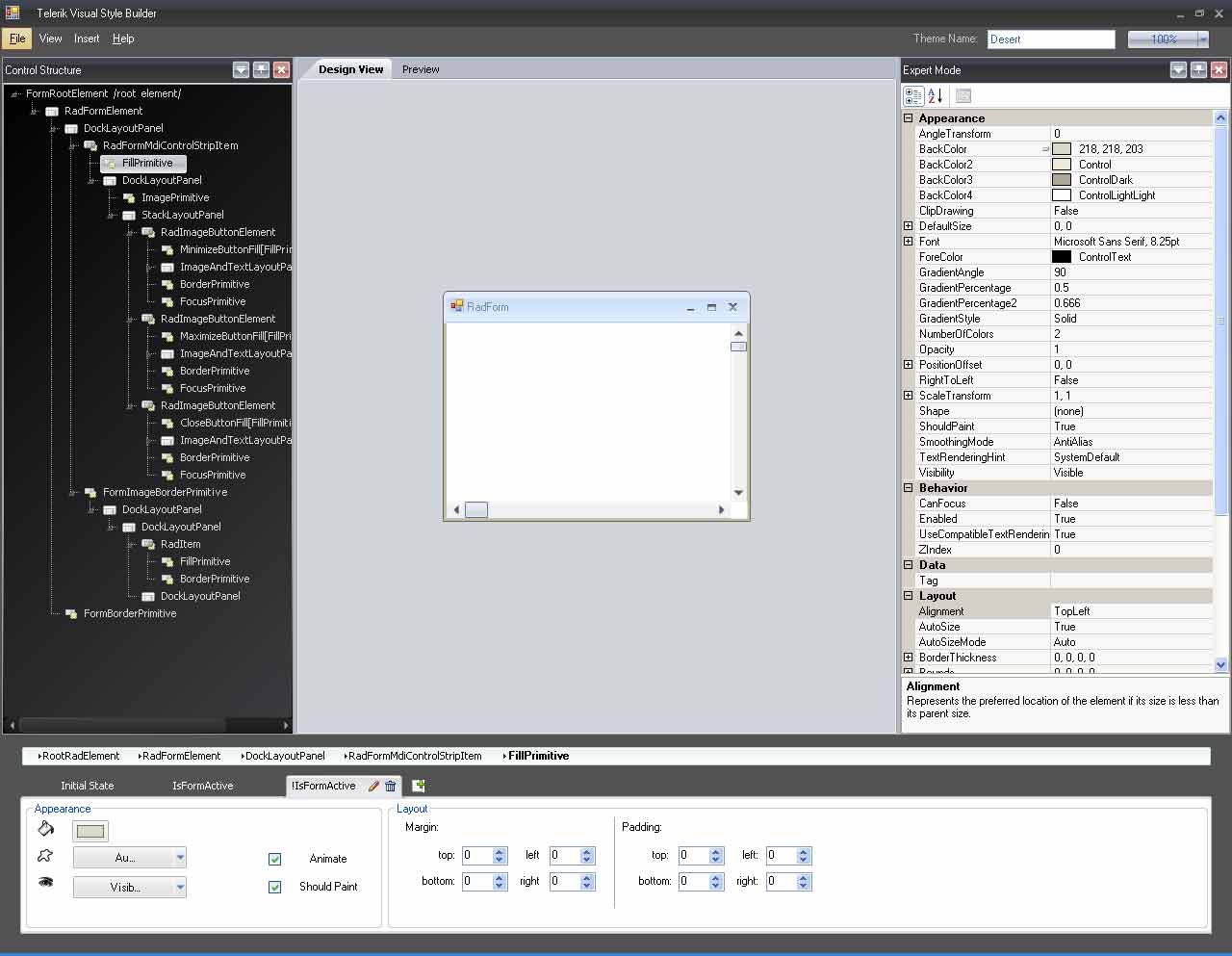
Task: Toggle the Should Paint checkbox
Action: pyautogui.click(x=275, y=887)
